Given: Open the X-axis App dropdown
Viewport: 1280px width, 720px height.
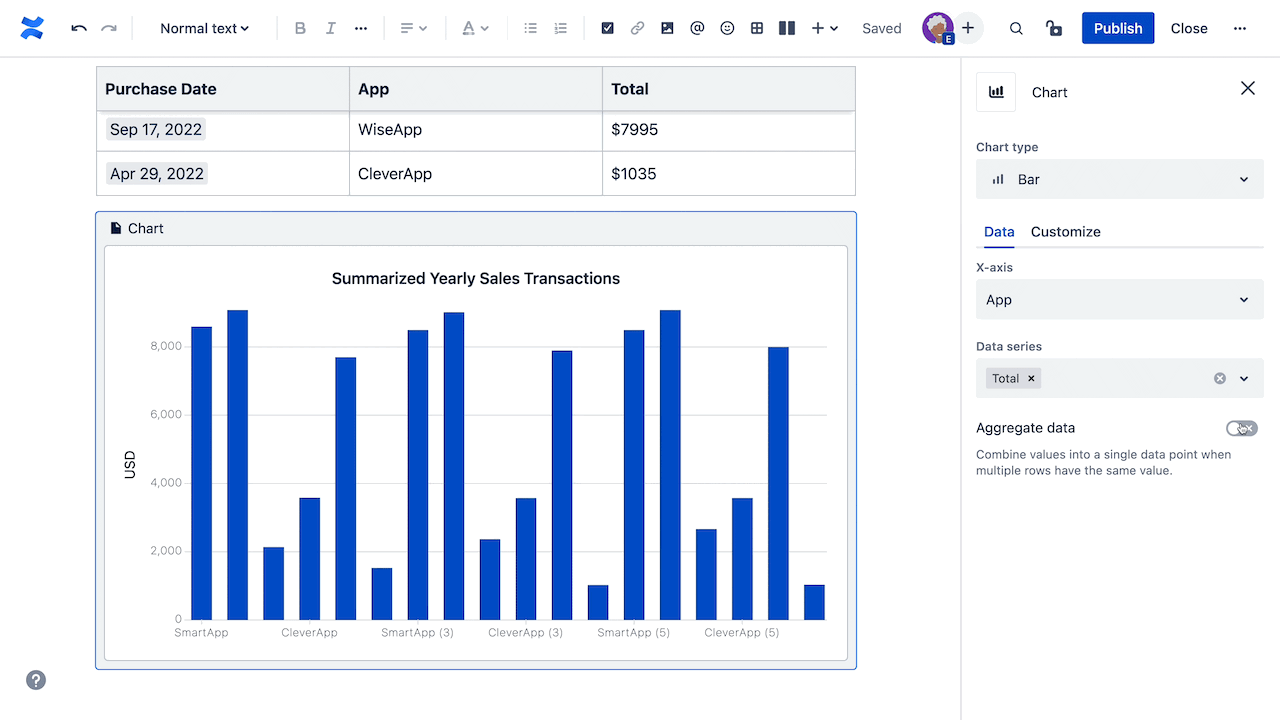Looking at the screenshot, I should [x=1120, y=300].
